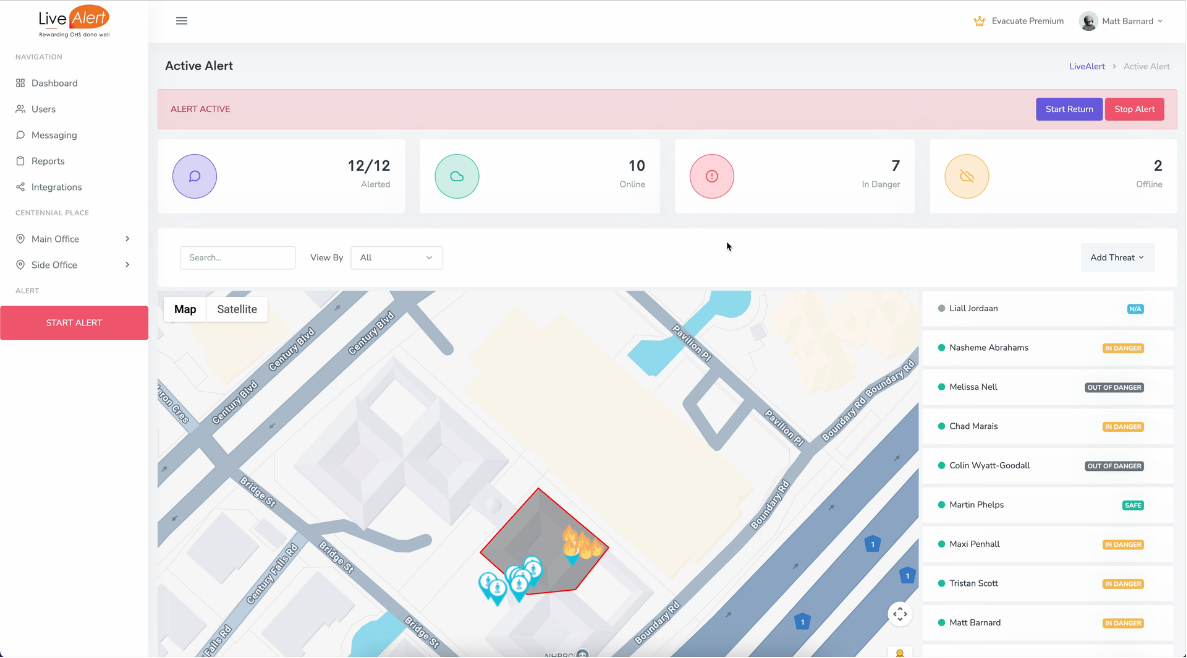Select Main Office in sidebar

[x=55, y=239]
